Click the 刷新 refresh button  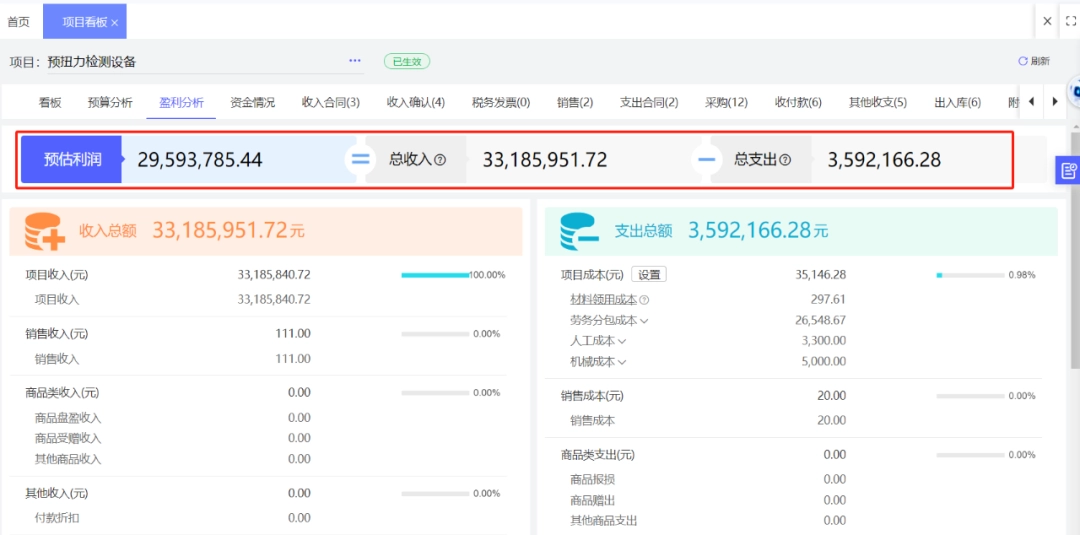[1034, 61]
